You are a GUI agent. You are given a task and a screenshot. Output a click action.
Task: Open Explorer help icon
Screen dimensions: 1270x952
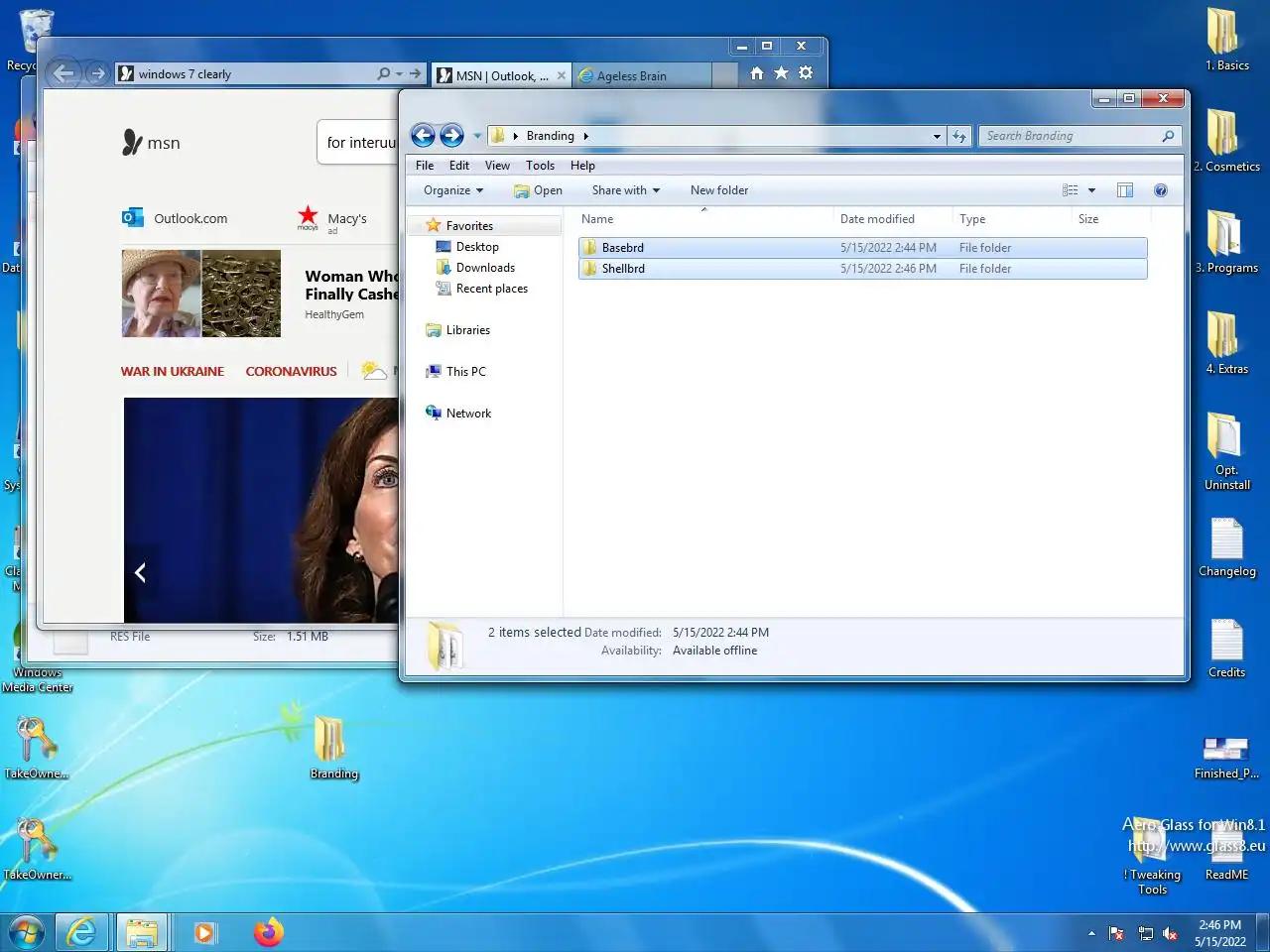[x=1161, y=190]
